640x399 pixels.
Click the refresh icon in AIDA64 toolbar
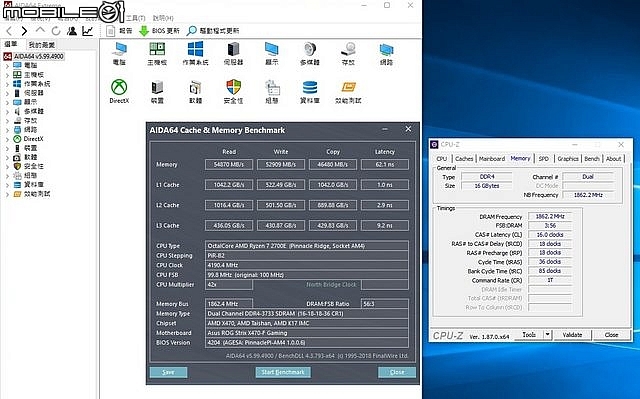56,31
